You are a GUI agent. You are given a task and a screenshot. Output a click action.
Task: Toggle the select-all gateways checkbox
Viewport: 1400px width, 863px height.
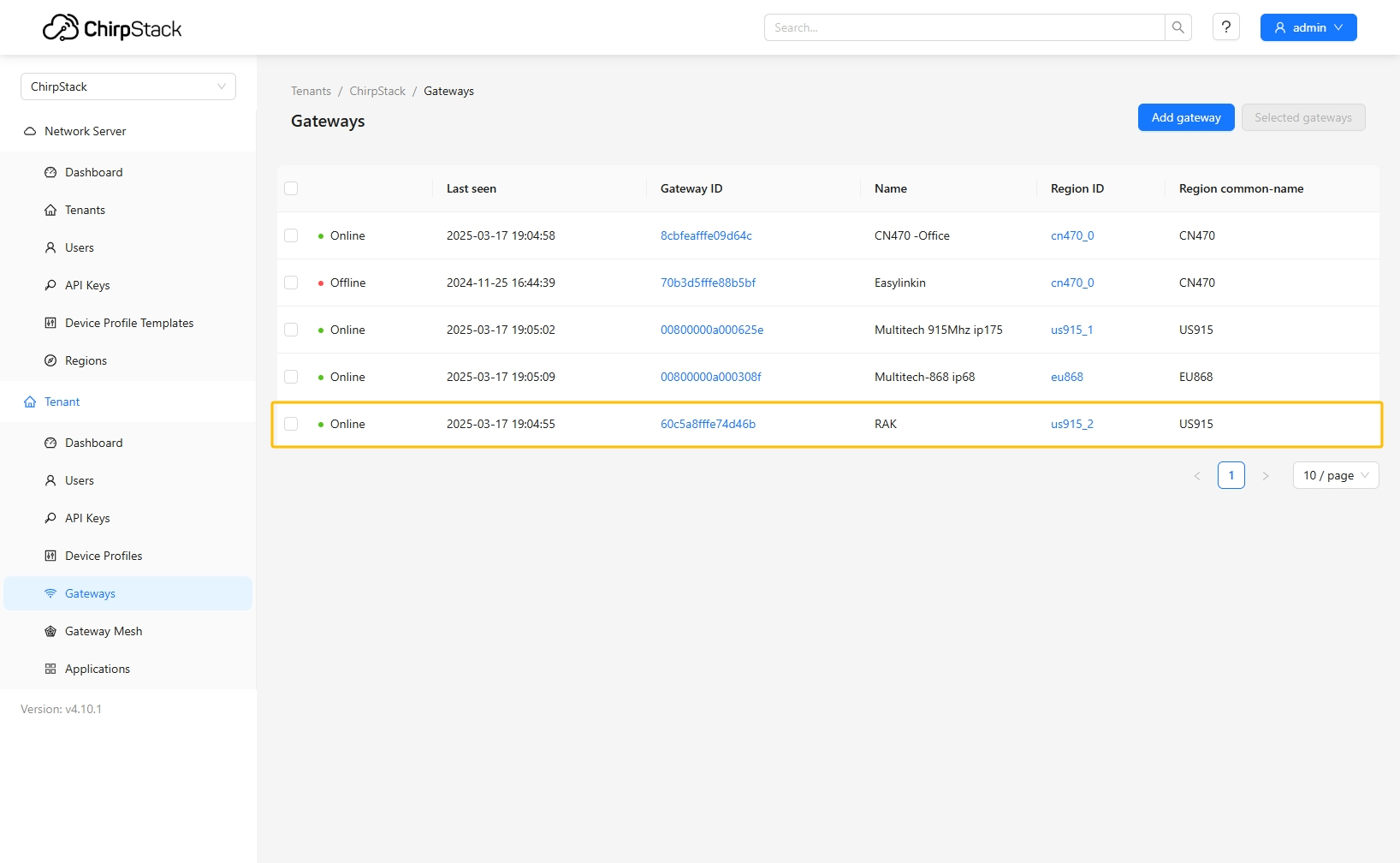[291, 188]
